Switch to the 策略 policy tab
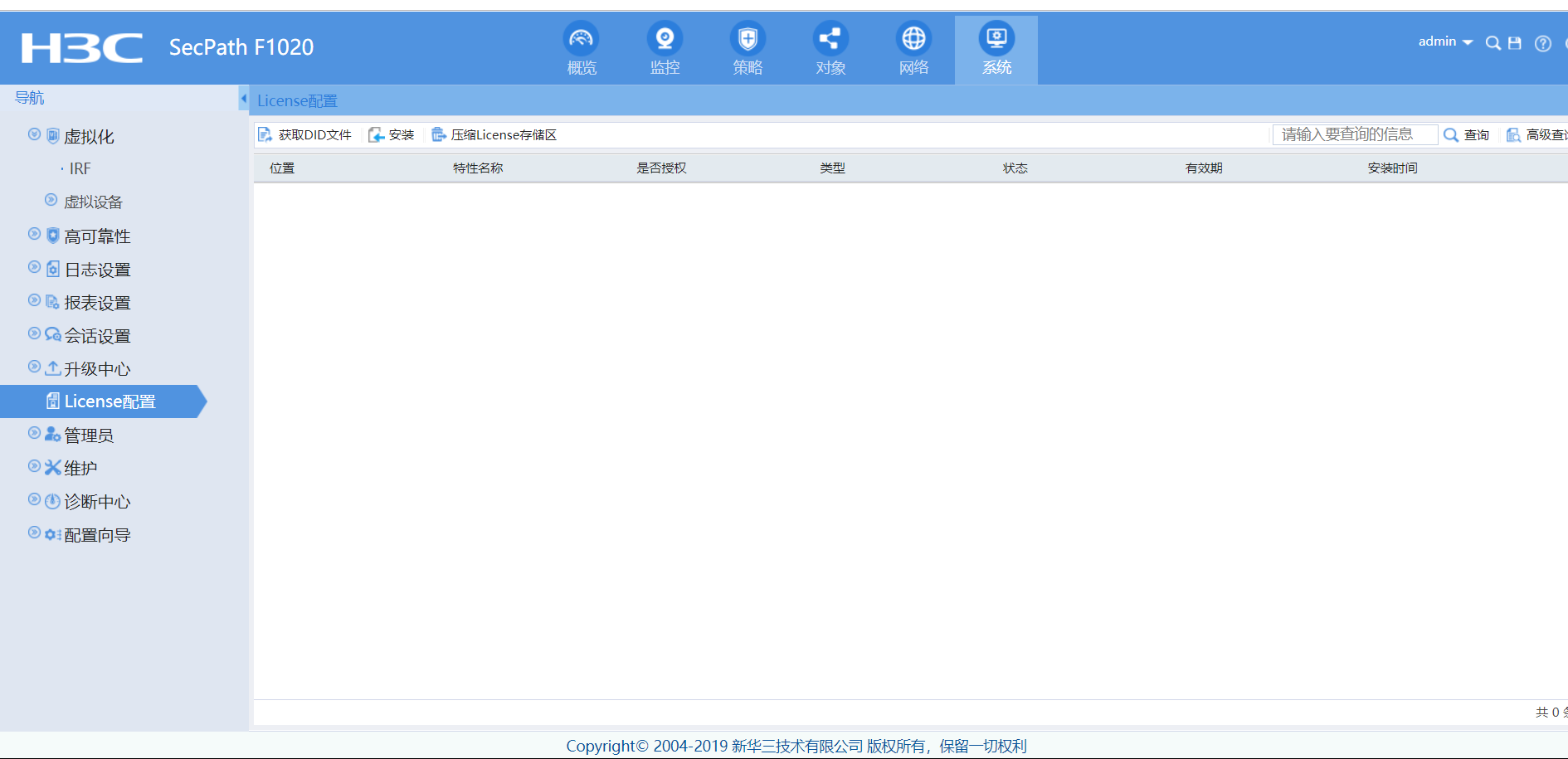 [747, 49]
